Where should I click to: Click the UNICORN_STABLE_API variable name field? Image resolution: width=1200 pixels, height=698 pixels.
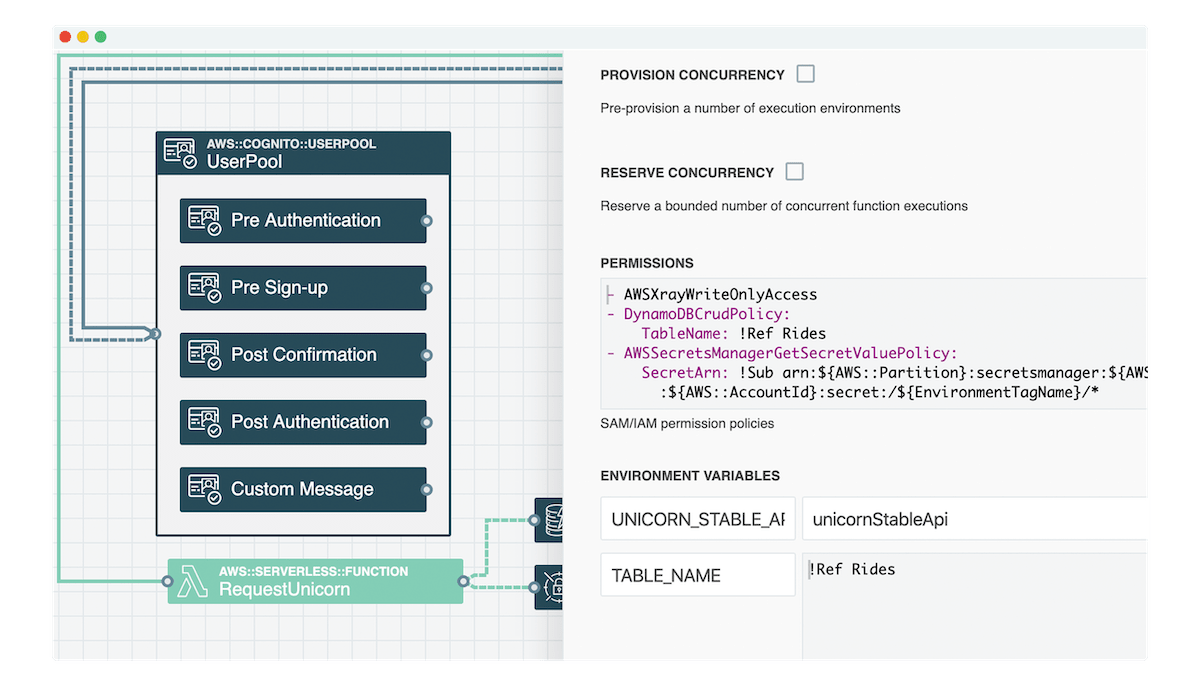click(x=698, y=520)
